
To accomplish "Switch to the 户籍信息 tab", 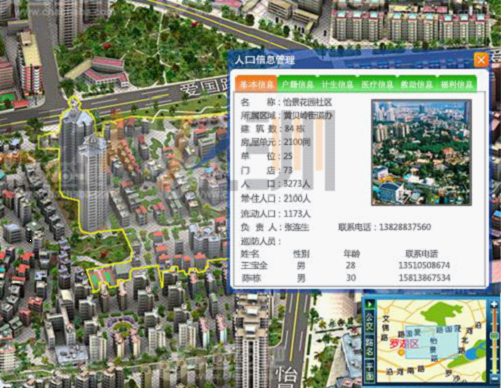I will point(297,85).
